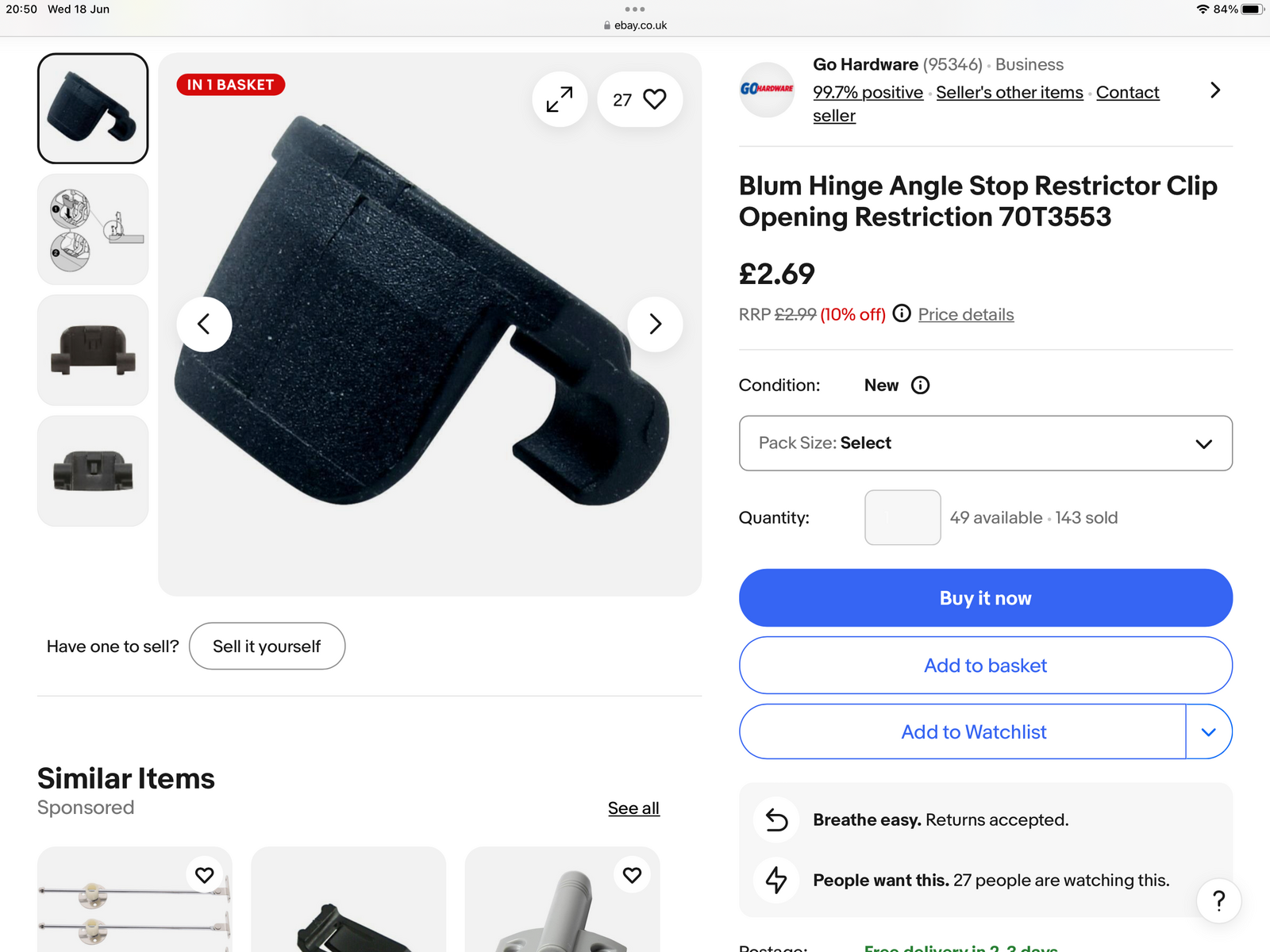Open RRP price information icon
This screenshot has width=1270, height=952.
(902, 313)
